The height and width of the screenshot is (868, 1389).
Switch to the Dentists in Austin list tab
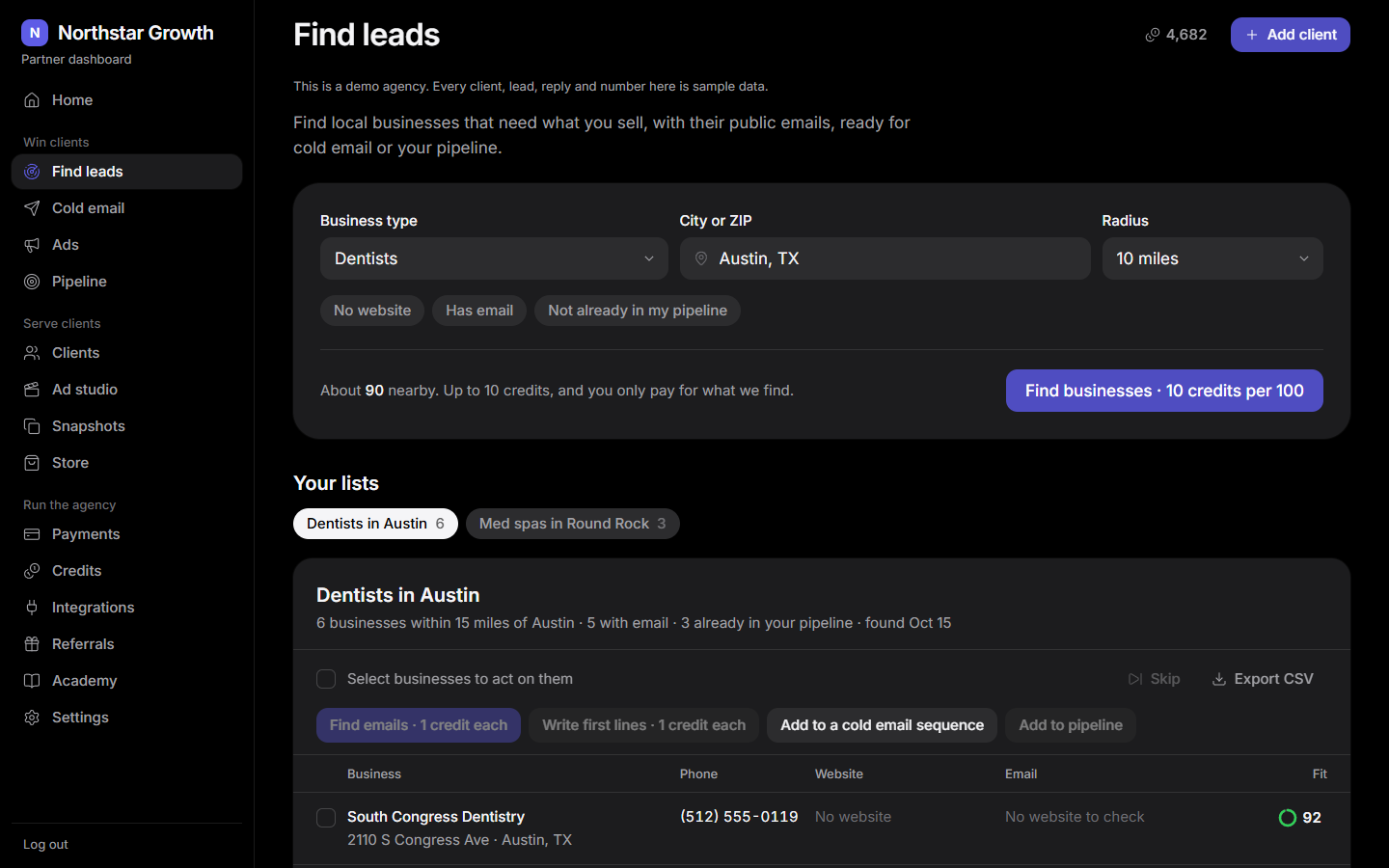click(x=375, y=524)
